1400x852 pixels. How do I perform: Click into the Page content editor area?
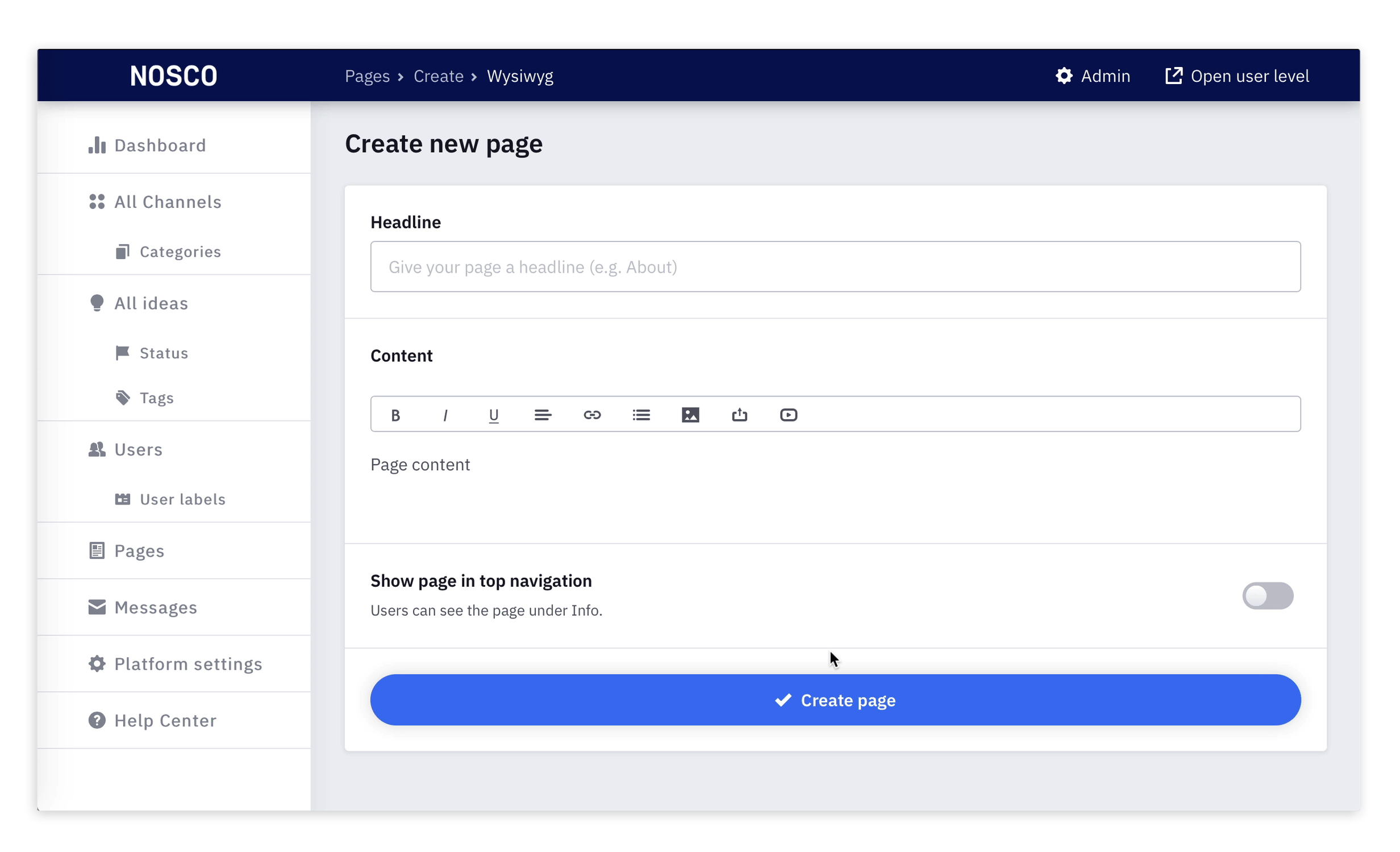point(835,487)
